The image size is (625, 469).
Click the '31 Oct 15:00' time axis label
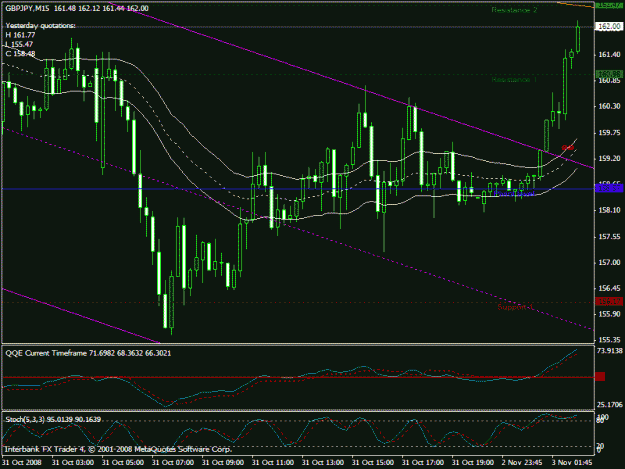coord(373,463)
